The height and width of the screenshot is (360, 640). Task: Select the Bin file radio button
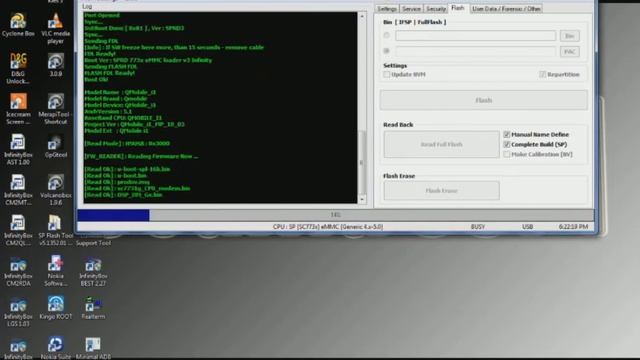coord(387,36)
